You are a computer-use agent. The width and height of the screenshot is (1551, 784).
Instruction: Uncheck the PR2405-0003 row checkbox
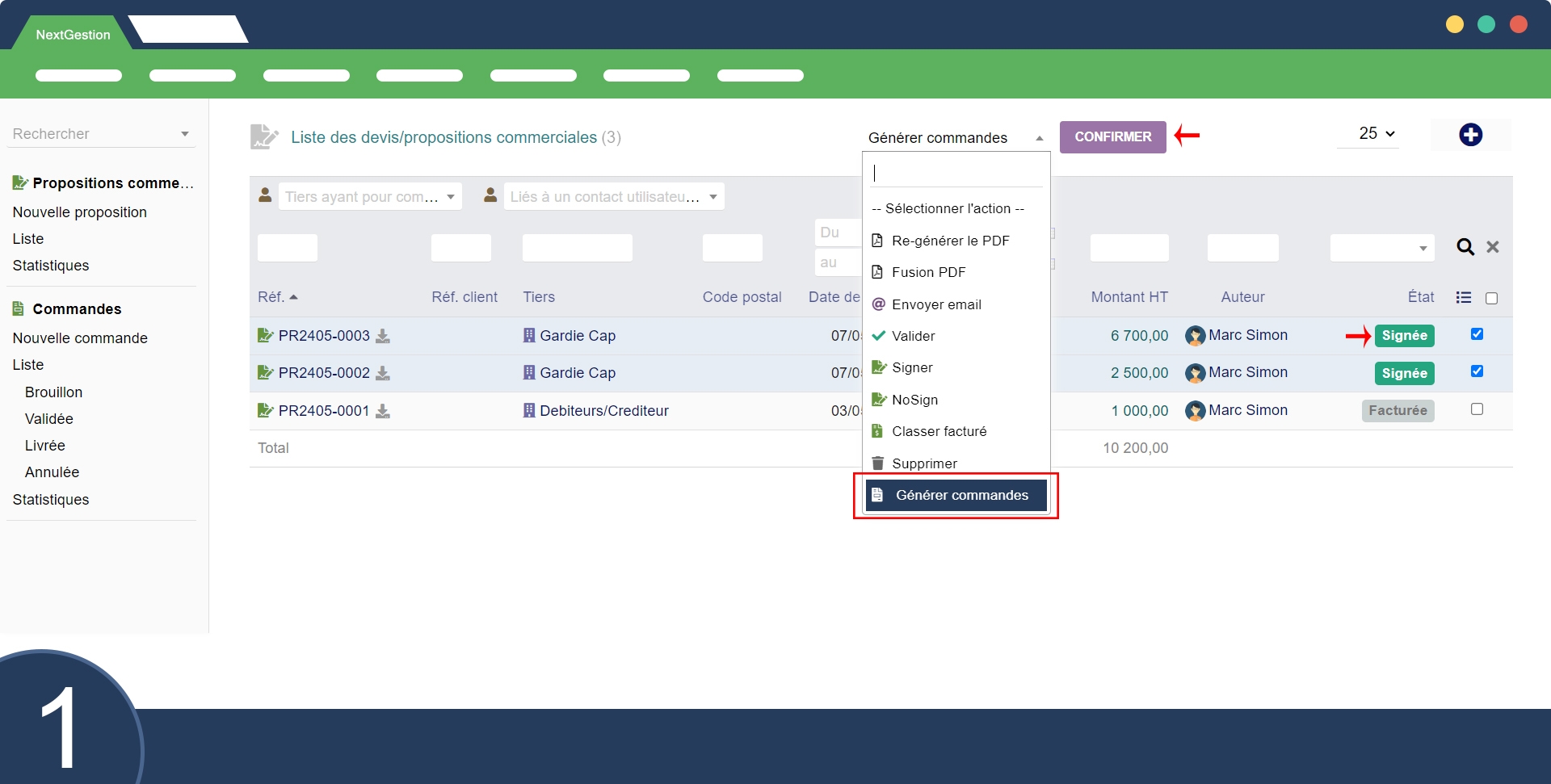pyautogui.click(x=1477, y=334)
